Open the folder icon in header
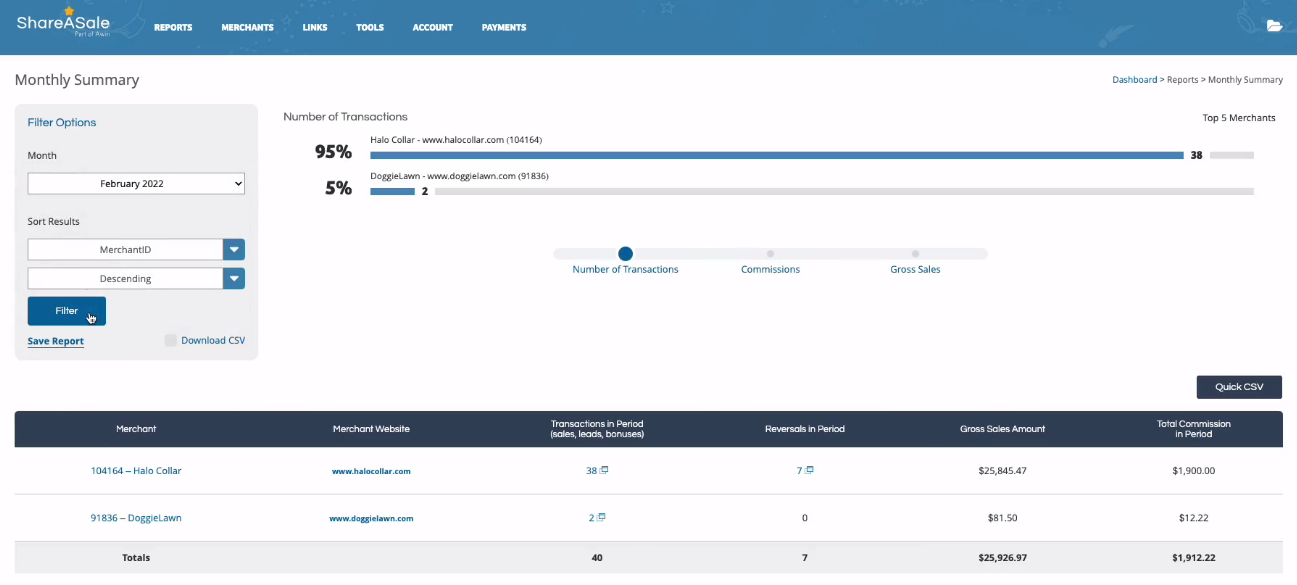The image size is (1297, 585). tap(1274, 26)
